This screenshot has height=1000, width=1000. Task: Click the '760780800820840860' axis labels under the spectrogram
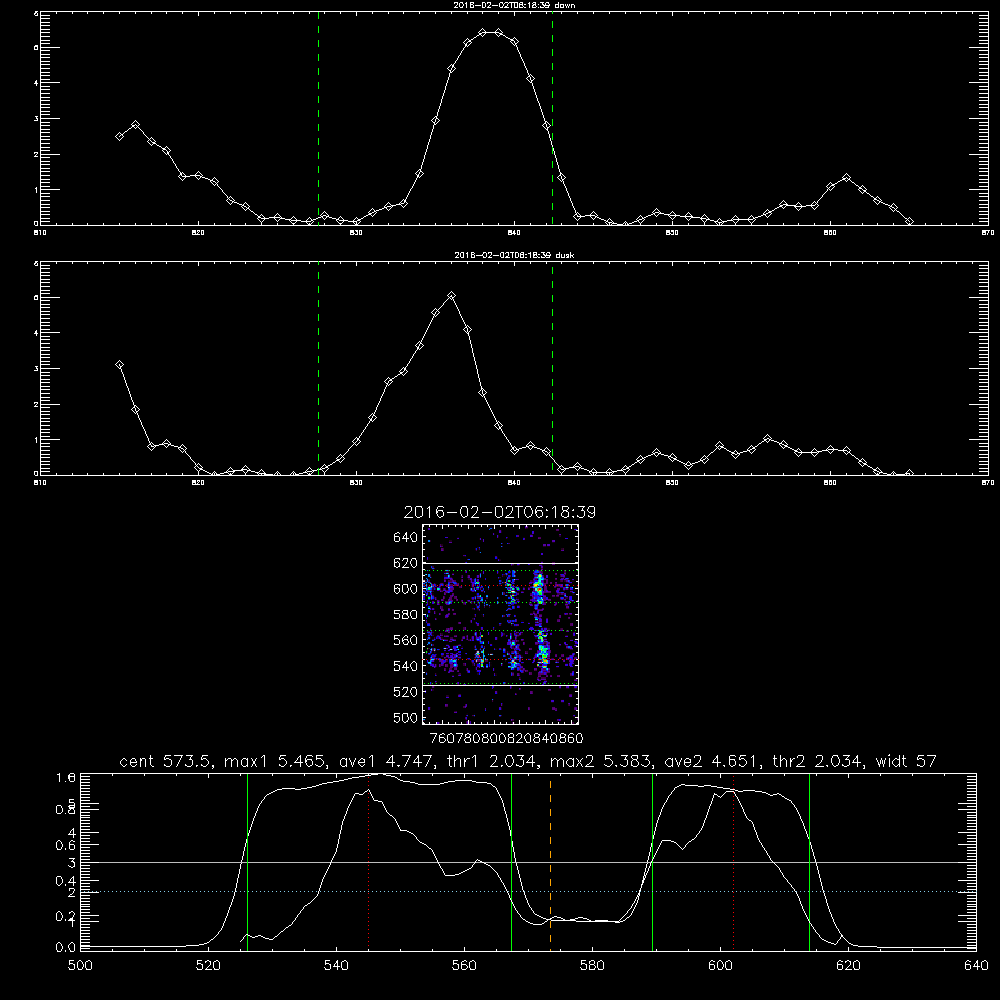pyautogui.click(x=506, y=739)
